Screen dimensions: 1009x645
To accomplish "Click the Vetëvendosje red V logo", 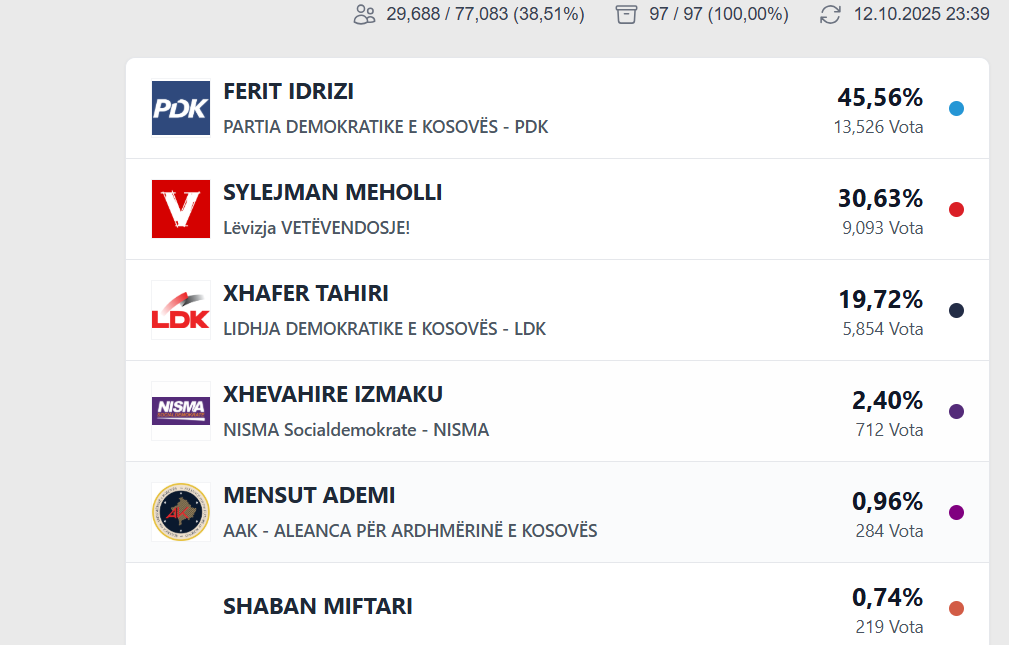I will [181, 209].
